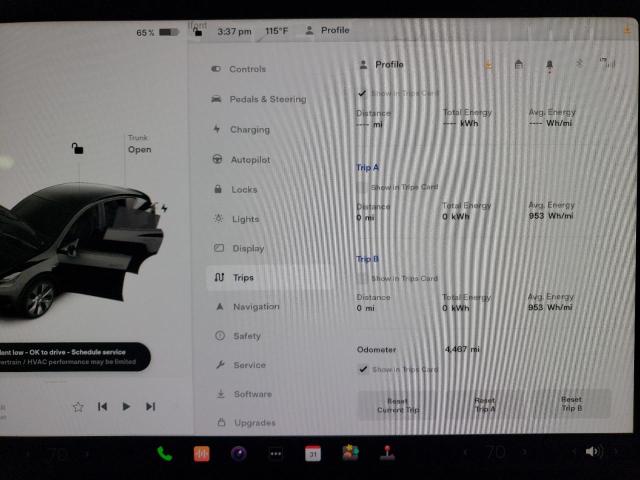Tap charge port bolt icon on car

164,208
